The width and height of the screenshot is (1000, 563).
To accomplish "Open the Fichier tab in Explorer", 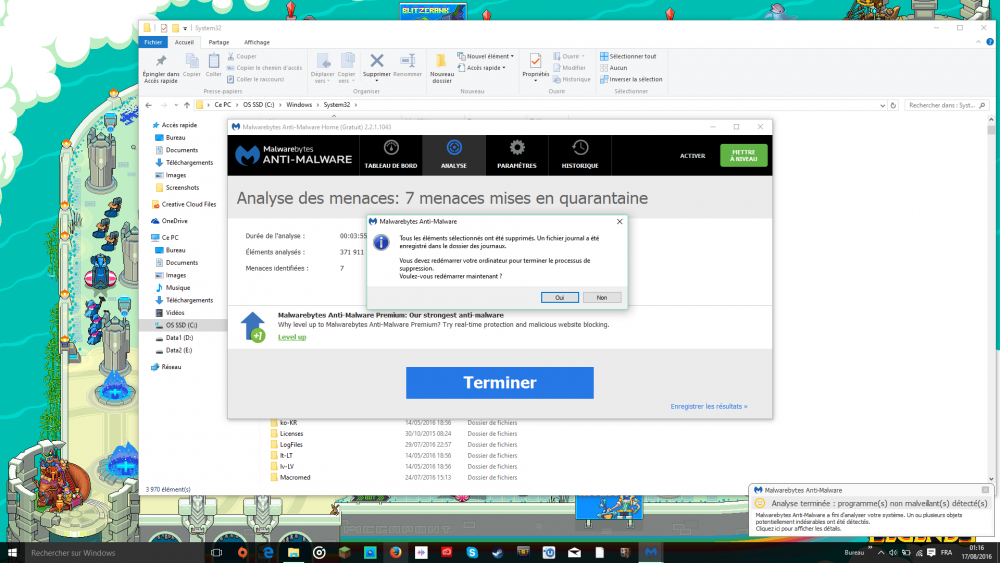I will tap(153, 42).
